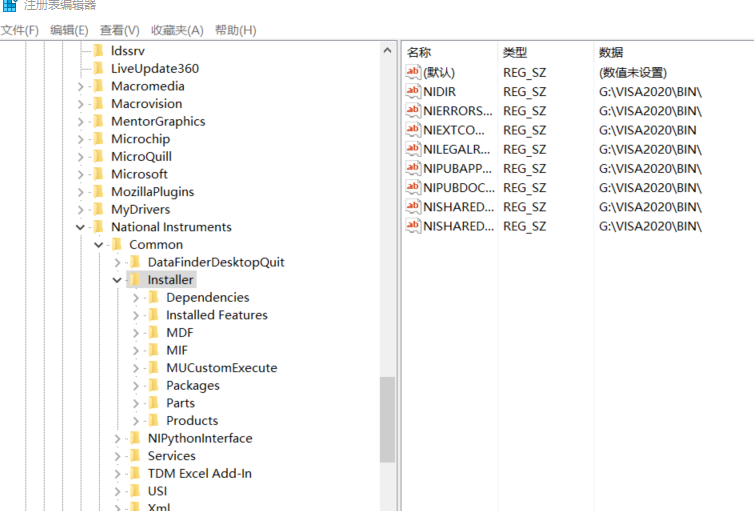Click the MDF folder icon
Screen dimensions: 754x511
pos(154,333)
